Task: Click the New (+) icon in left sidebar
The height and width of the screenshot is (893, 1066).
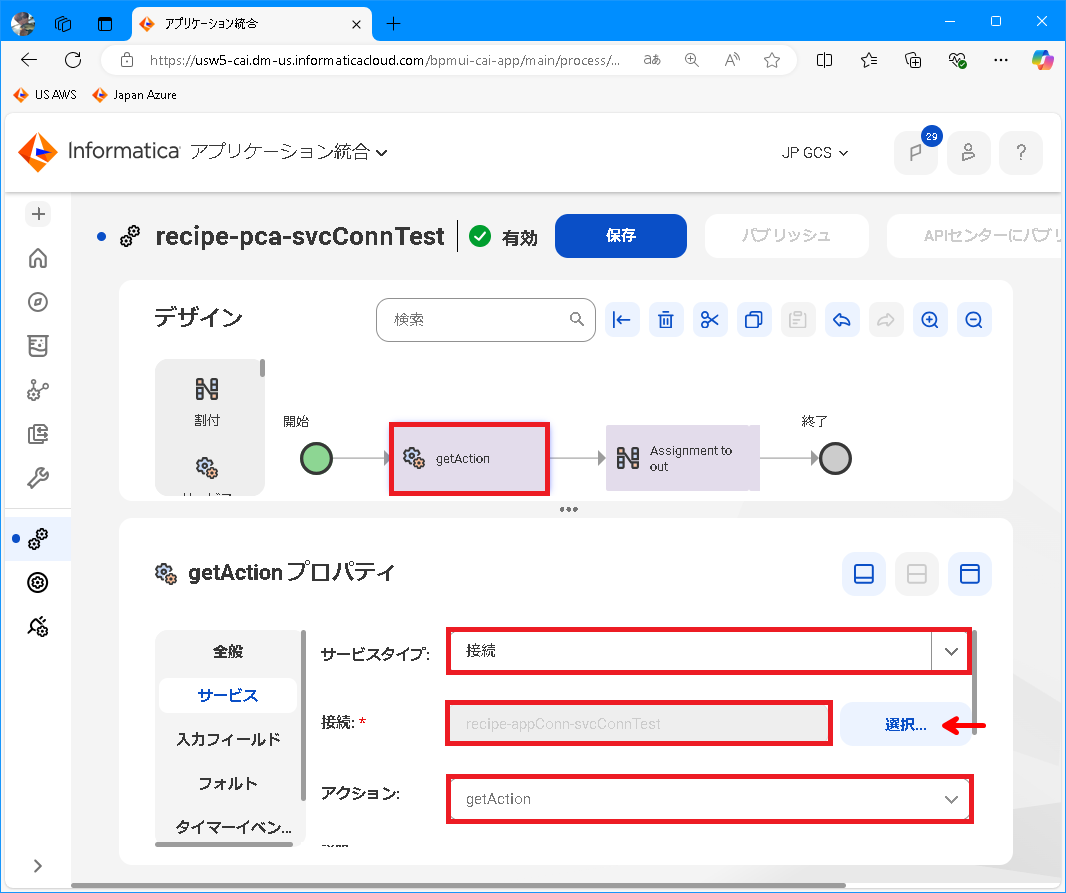Action: click(x=38, y=214)
